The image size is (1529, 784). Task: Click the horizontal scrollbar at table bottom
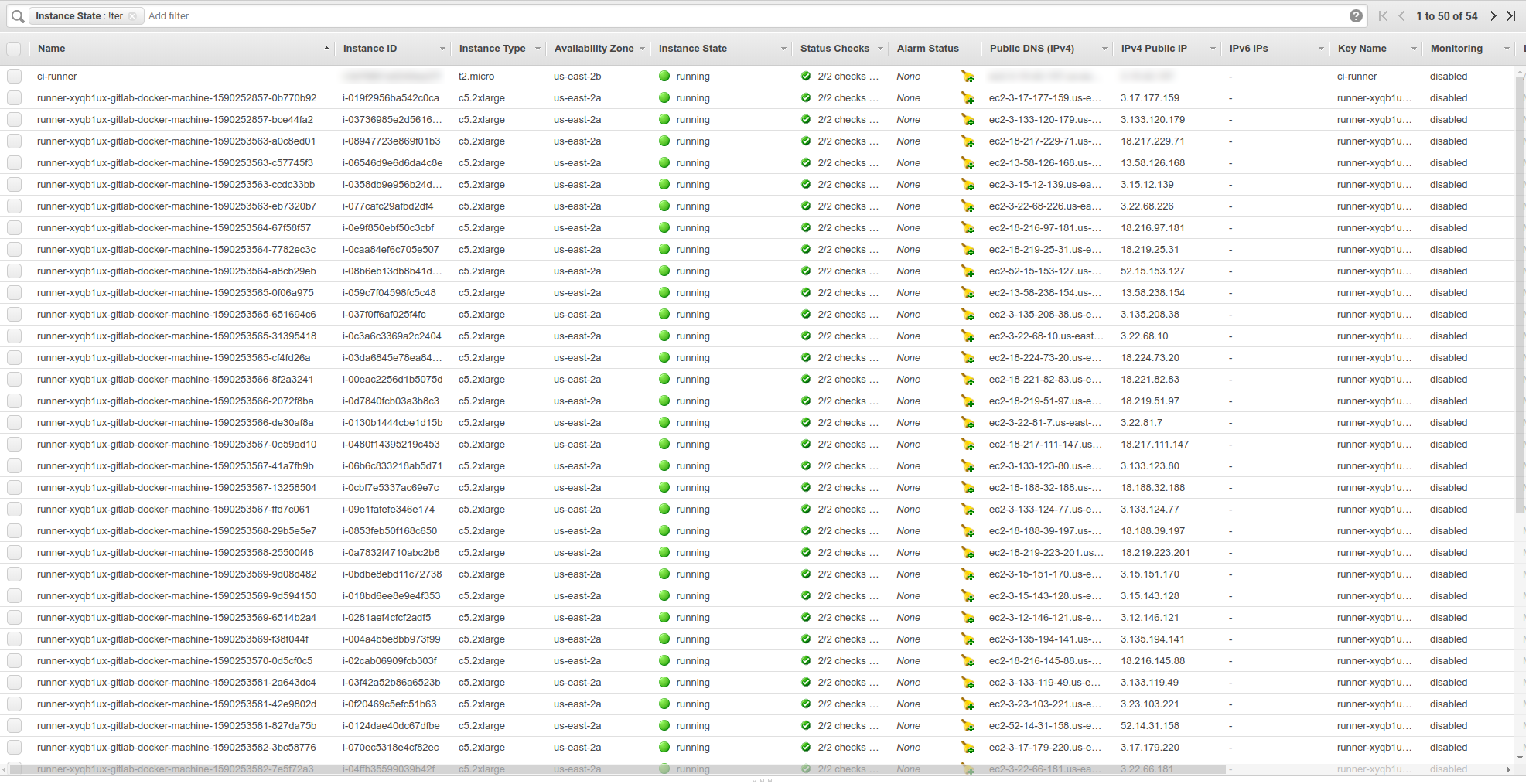(619, 769)
